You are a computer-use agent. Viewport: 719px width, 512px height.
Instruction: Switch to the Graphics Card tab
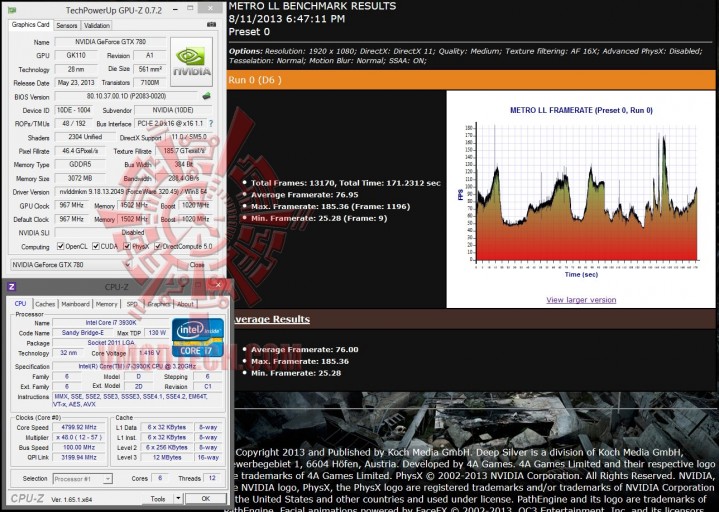[30, 25]
